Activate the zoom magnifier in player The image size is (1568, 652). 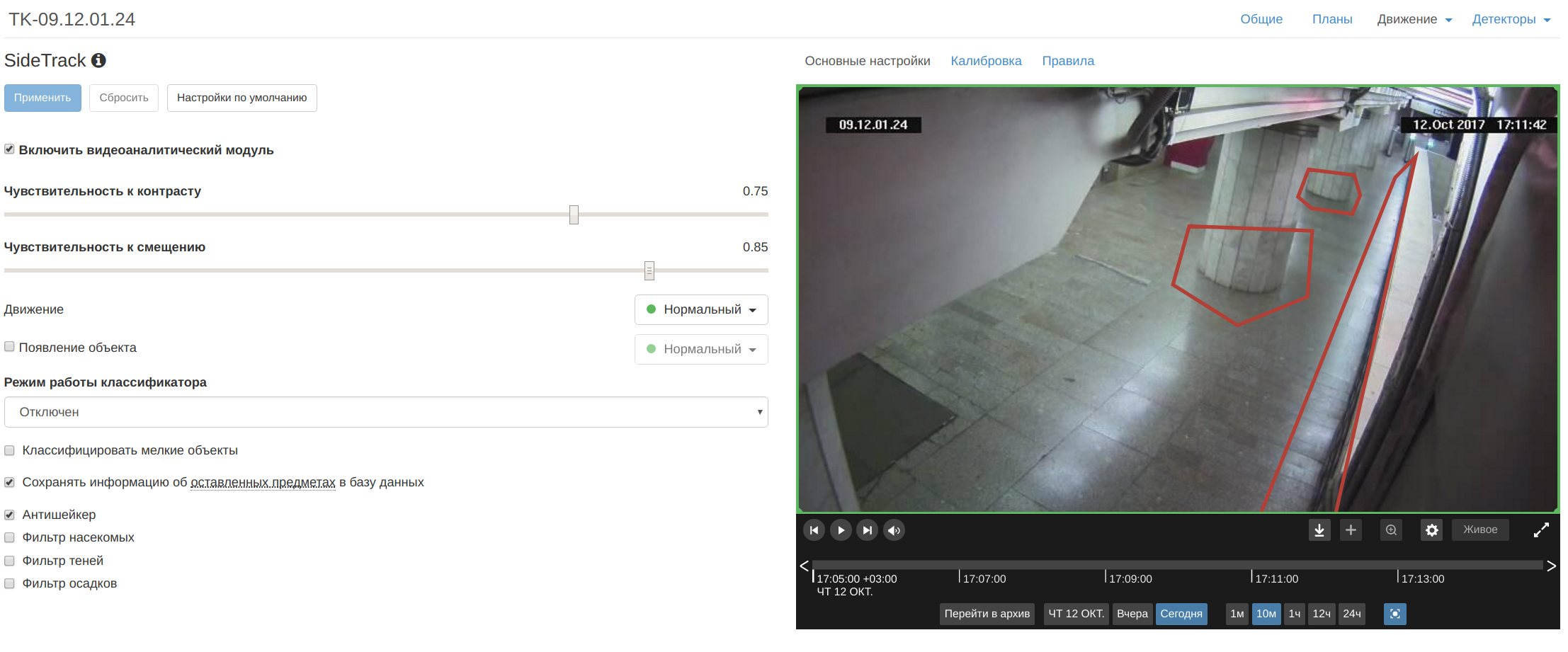1391,530
